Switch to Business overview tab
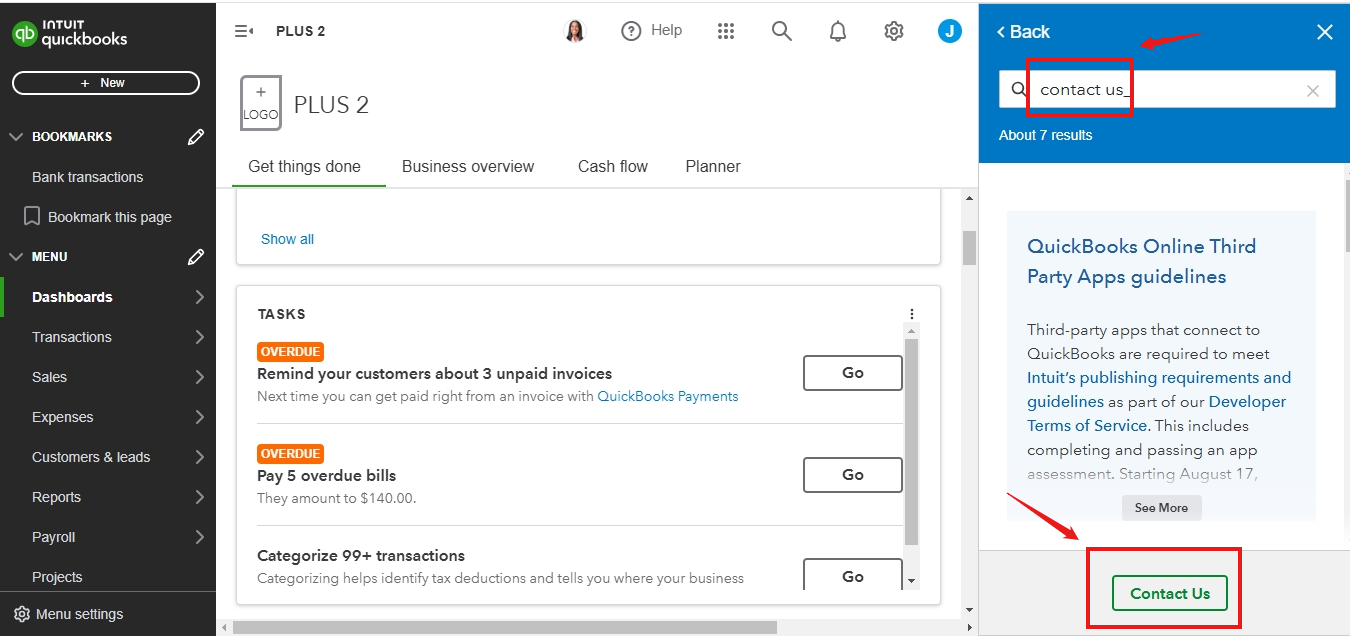The image size is (1350, 636). [468, 166]
